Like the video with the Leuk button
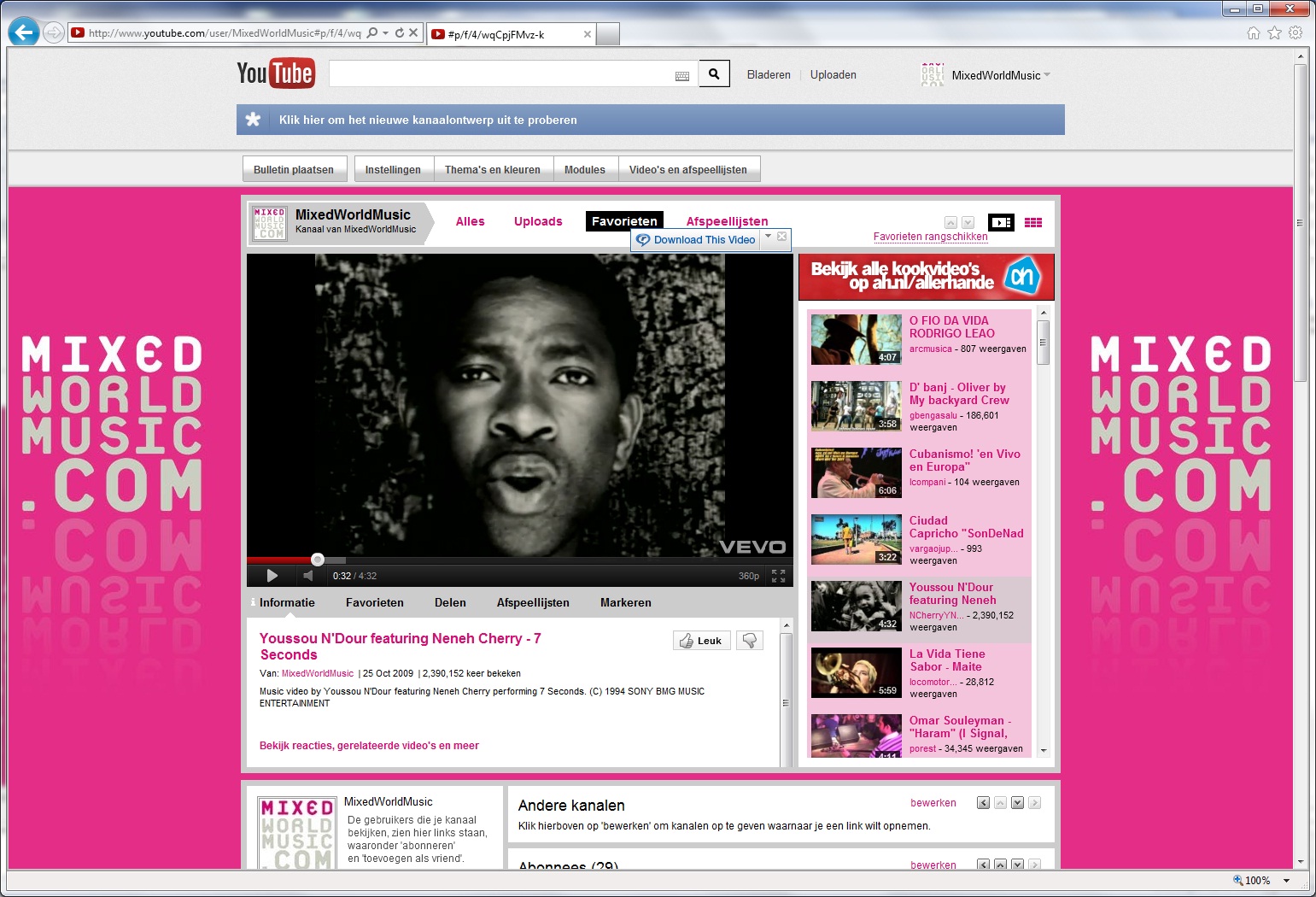1316x897 pixels. click(x=701, y=641)
